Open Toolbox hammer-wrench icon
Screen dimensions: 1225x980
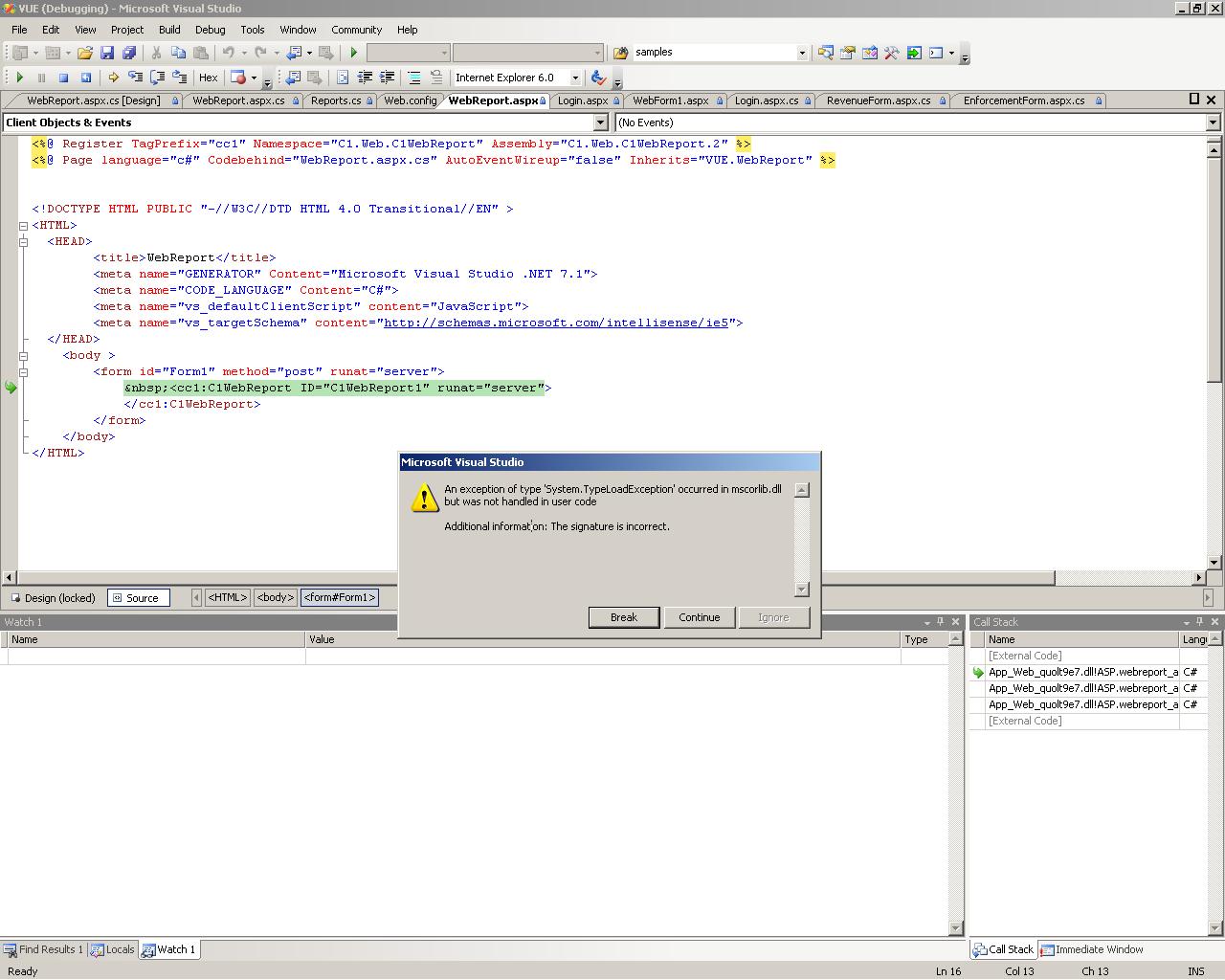pyautogui.click(x=892, y=53)
